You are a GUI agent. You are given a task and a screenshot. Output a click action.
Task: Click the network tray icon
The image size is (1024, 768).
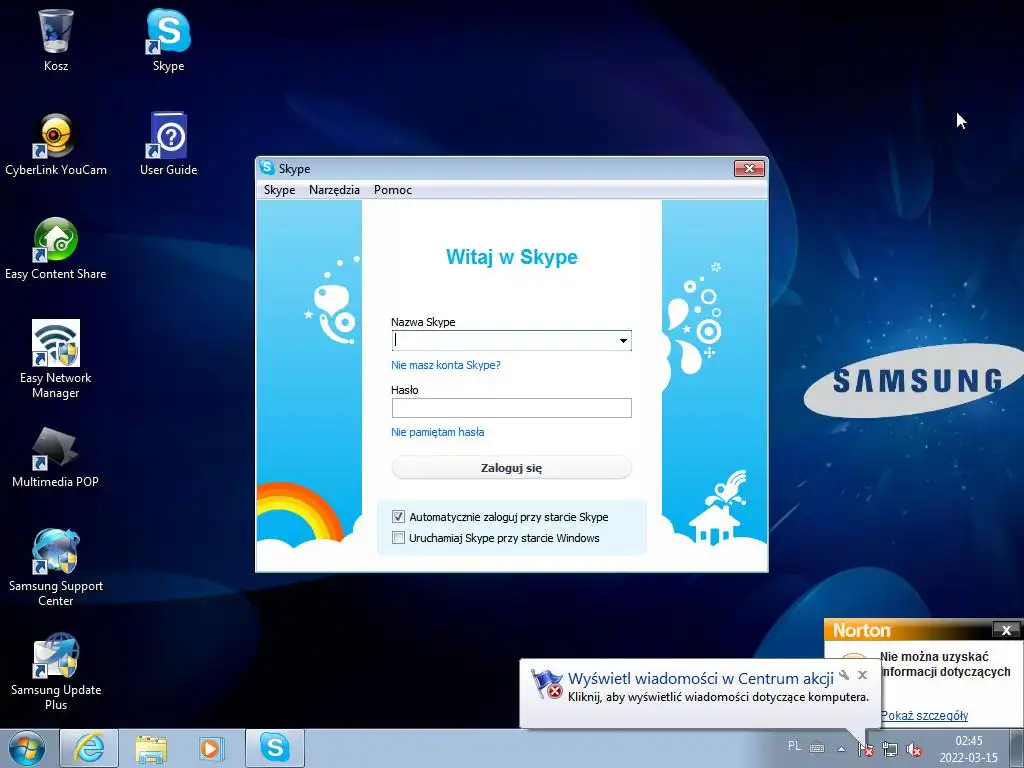pyautogui.click(x=889, y=749)
